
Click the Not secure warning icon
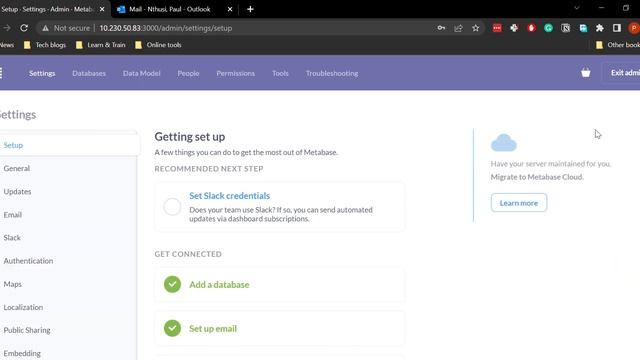coord(45,28)
